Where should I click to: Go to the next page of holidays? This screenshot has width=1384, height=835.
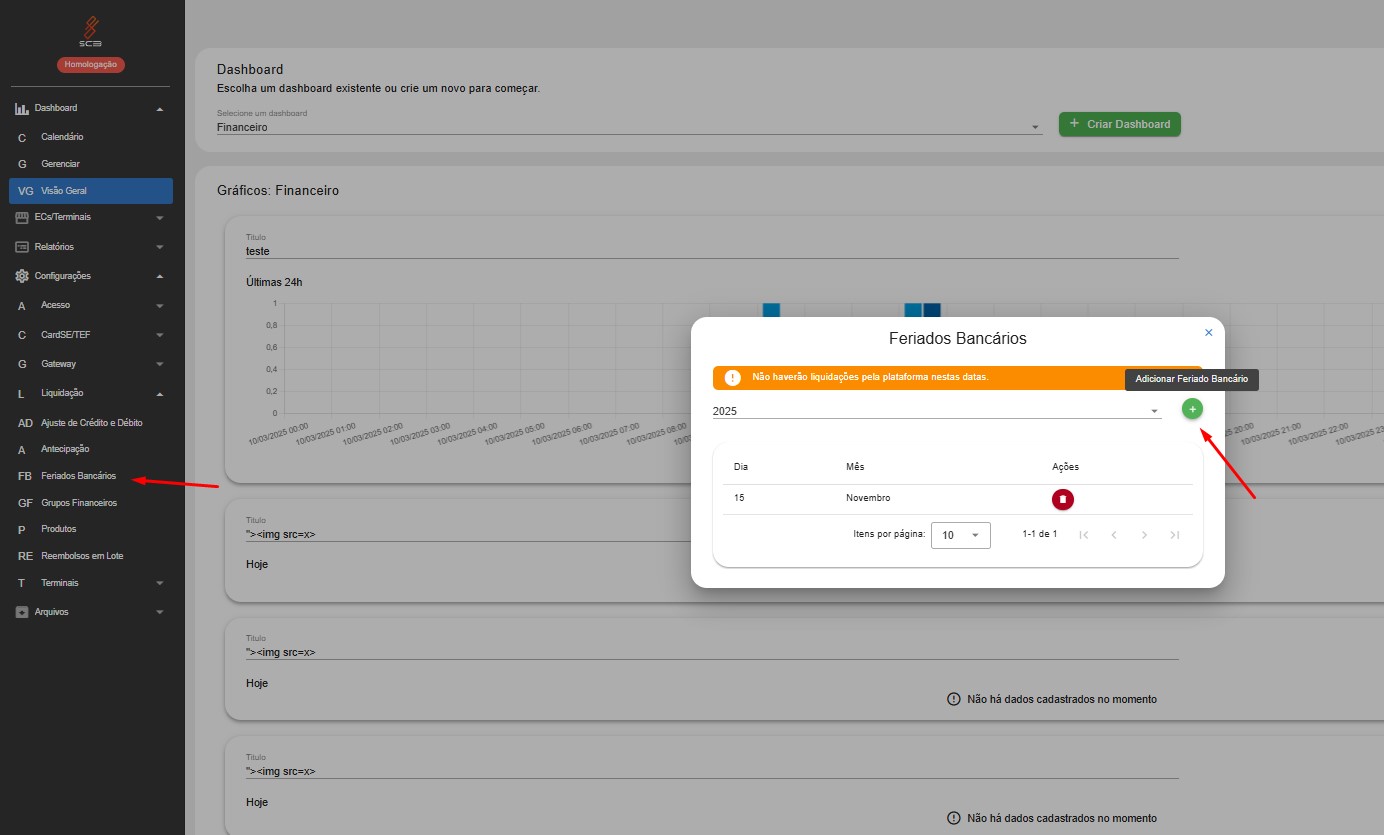1145,535
